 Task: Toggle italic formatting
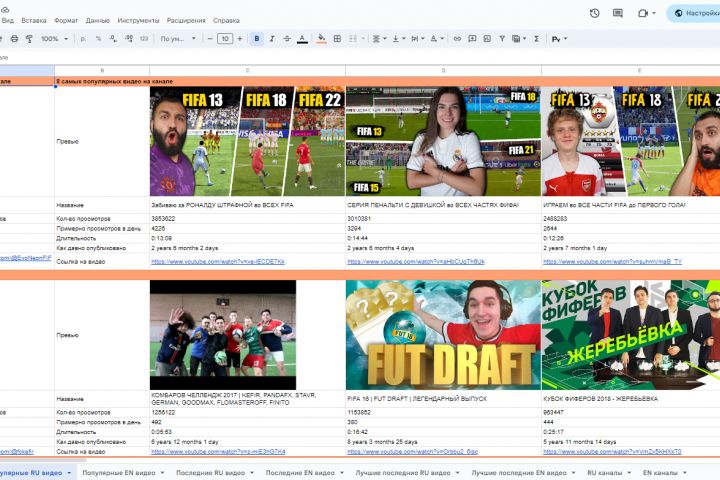[272, 39]
